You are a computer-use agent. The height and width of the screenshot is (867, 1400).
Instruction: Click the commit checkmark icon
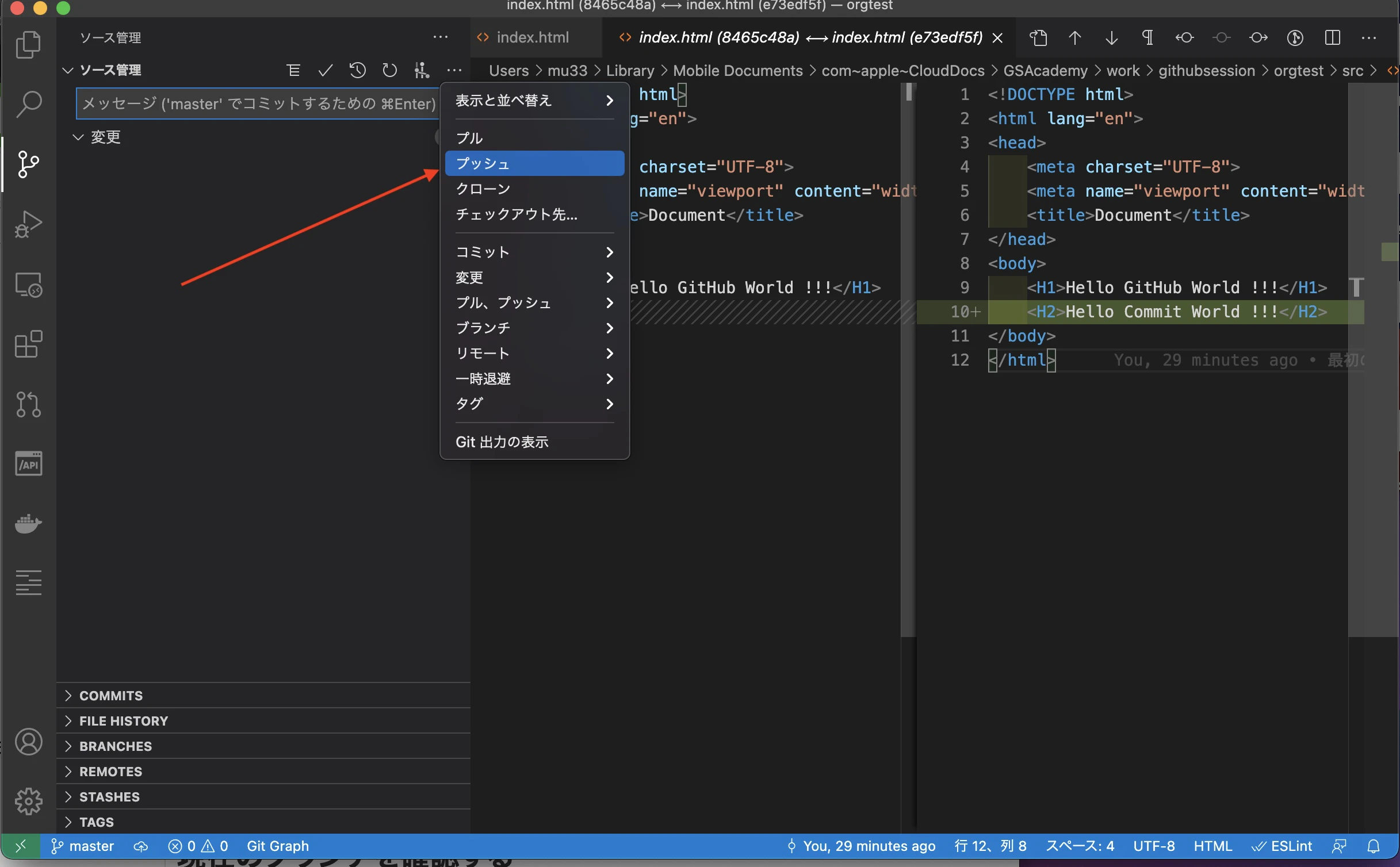pos(326,70)
